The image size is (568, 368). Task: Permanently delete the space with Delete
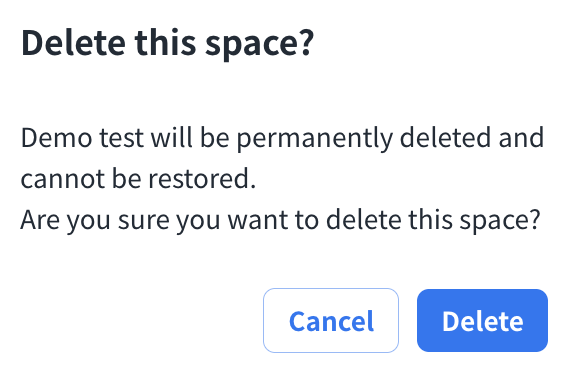[x=482, y=321]
